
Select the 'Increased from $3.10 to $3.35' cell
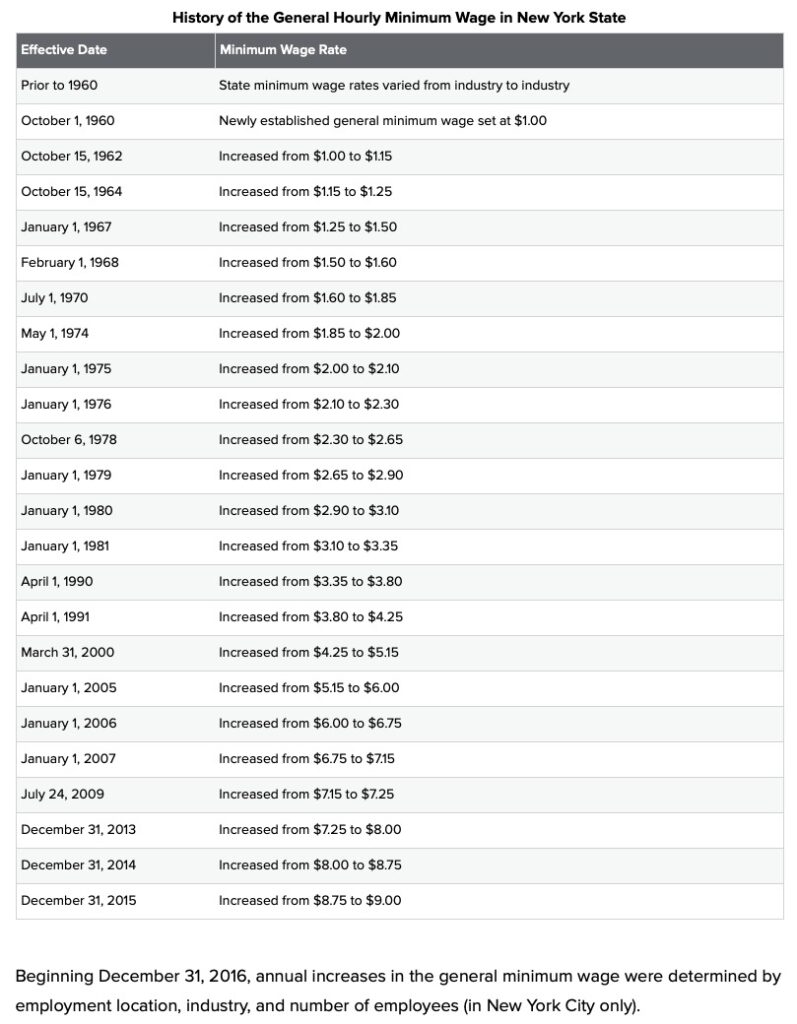pos(308,546)
